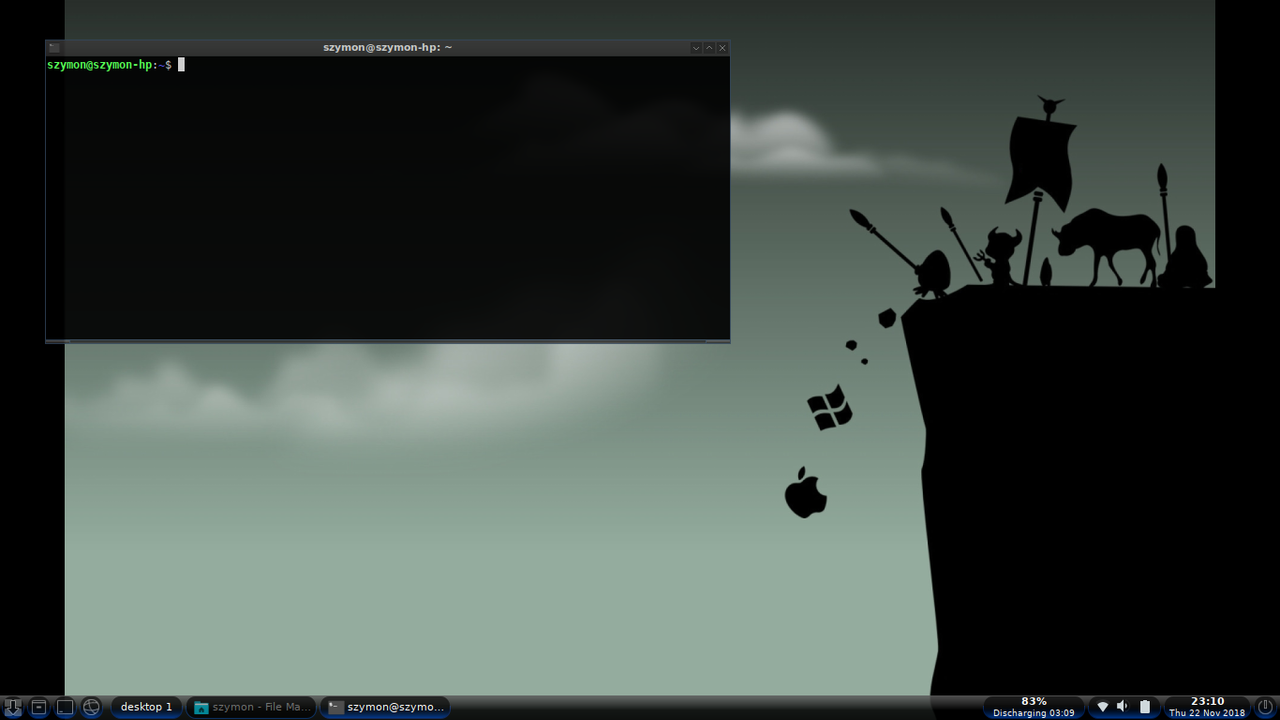1280x720 pixels.
Task: Click the szymon@szymon-hp prompt text
Action: pos(101,65)
